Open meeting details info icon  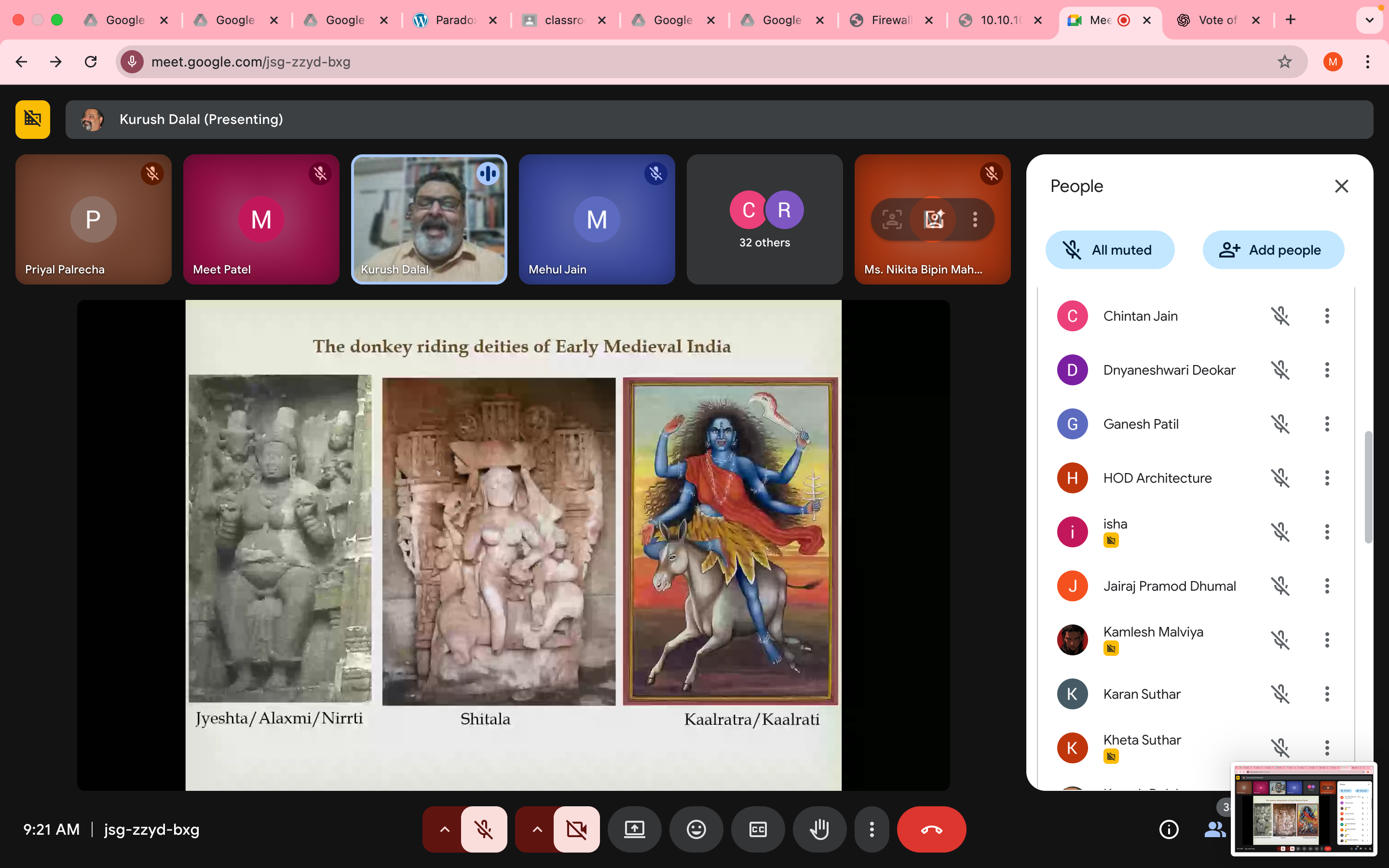[x=1169, y=829]
